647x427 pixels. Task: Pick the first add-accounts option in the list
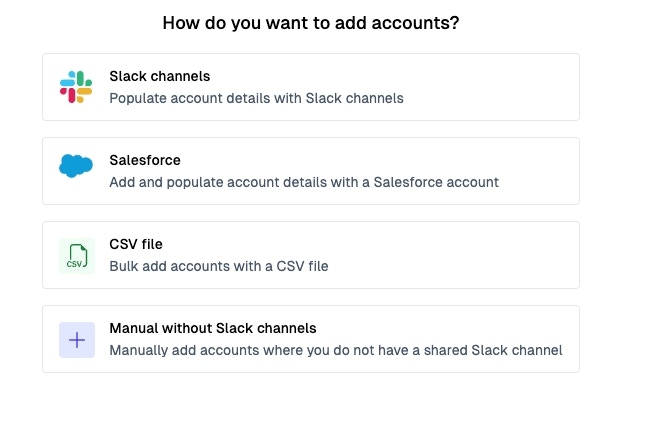click(x=310, y=87)
